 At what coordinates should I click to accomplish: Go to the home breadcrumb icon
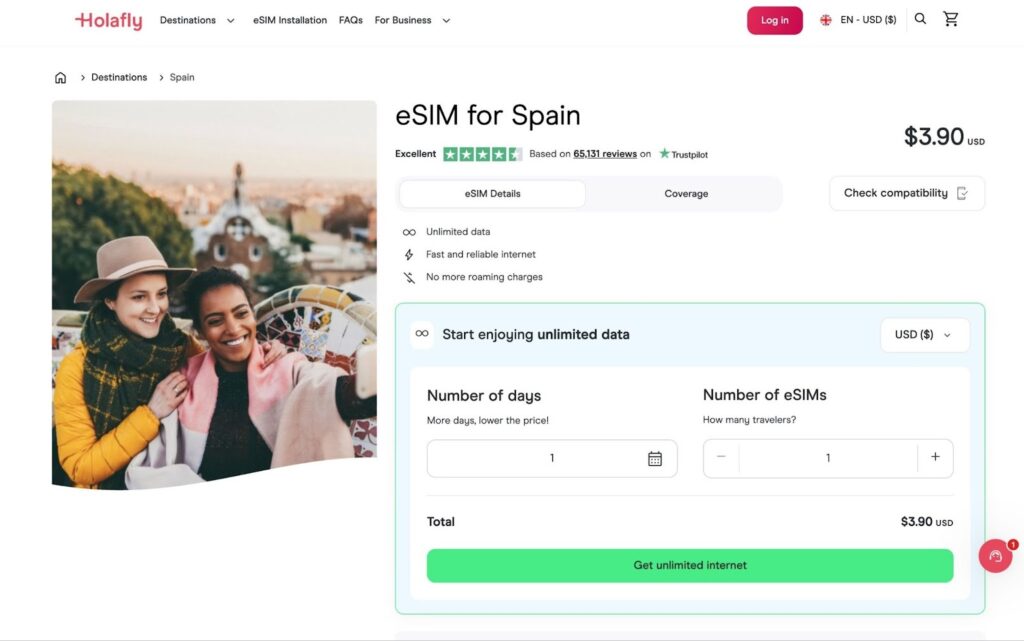coord(60,78)
